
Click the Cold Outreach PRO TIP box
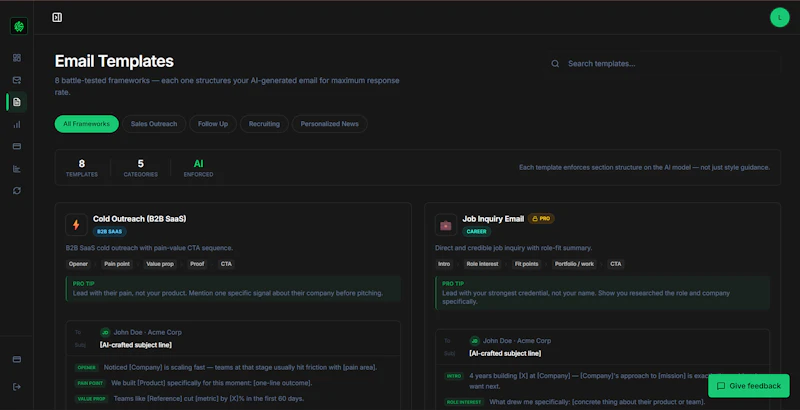coord(233,289)
